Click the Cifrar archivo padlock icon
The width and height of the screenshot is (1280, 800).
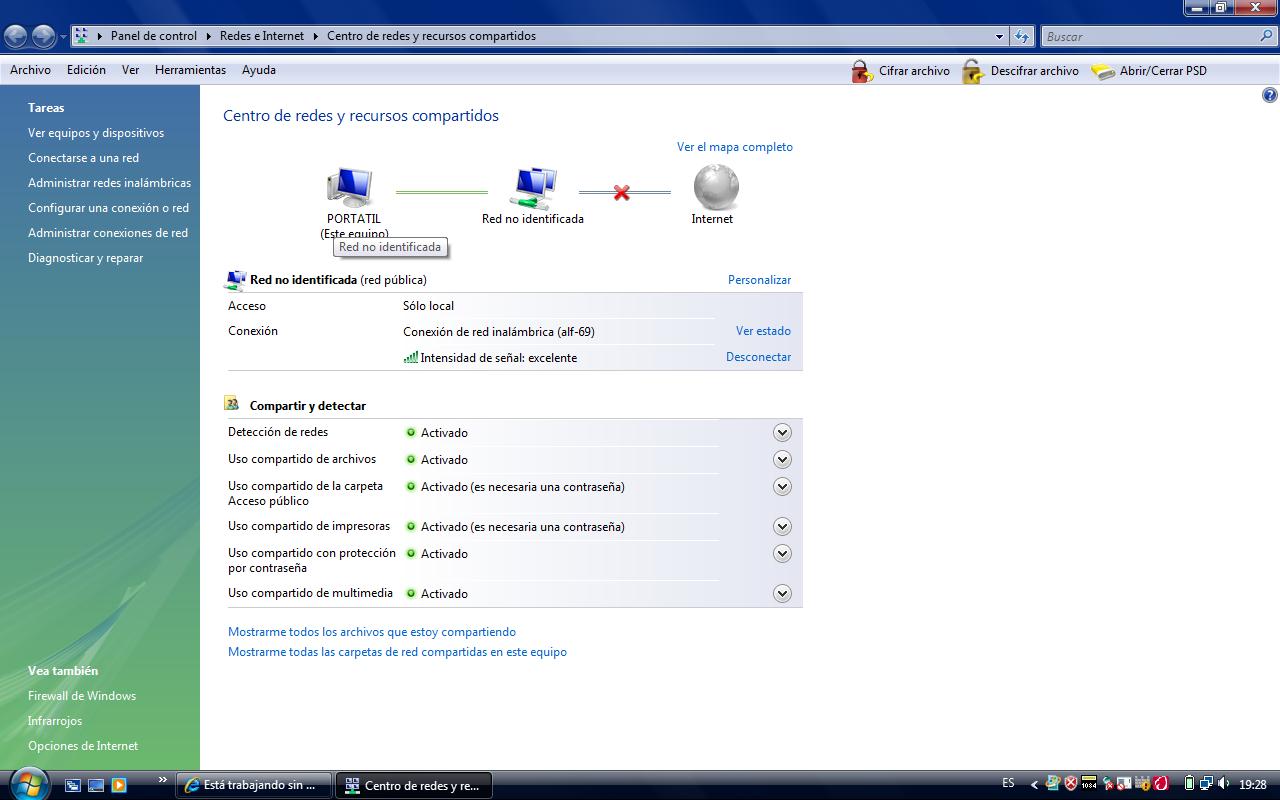(x=862, y=71)
